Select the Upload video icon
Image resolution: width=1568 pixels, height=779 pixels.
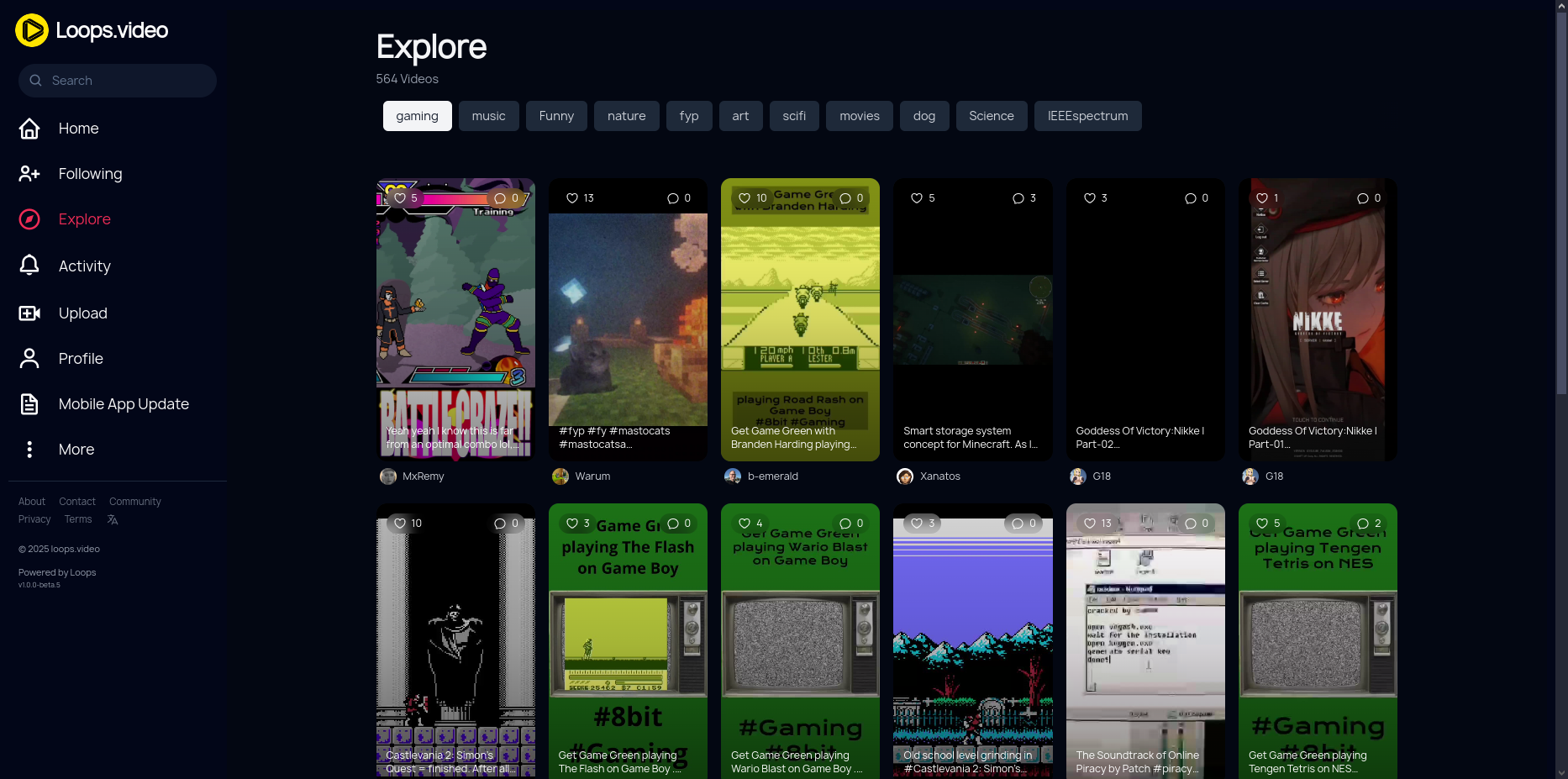[x=29, y=313]
